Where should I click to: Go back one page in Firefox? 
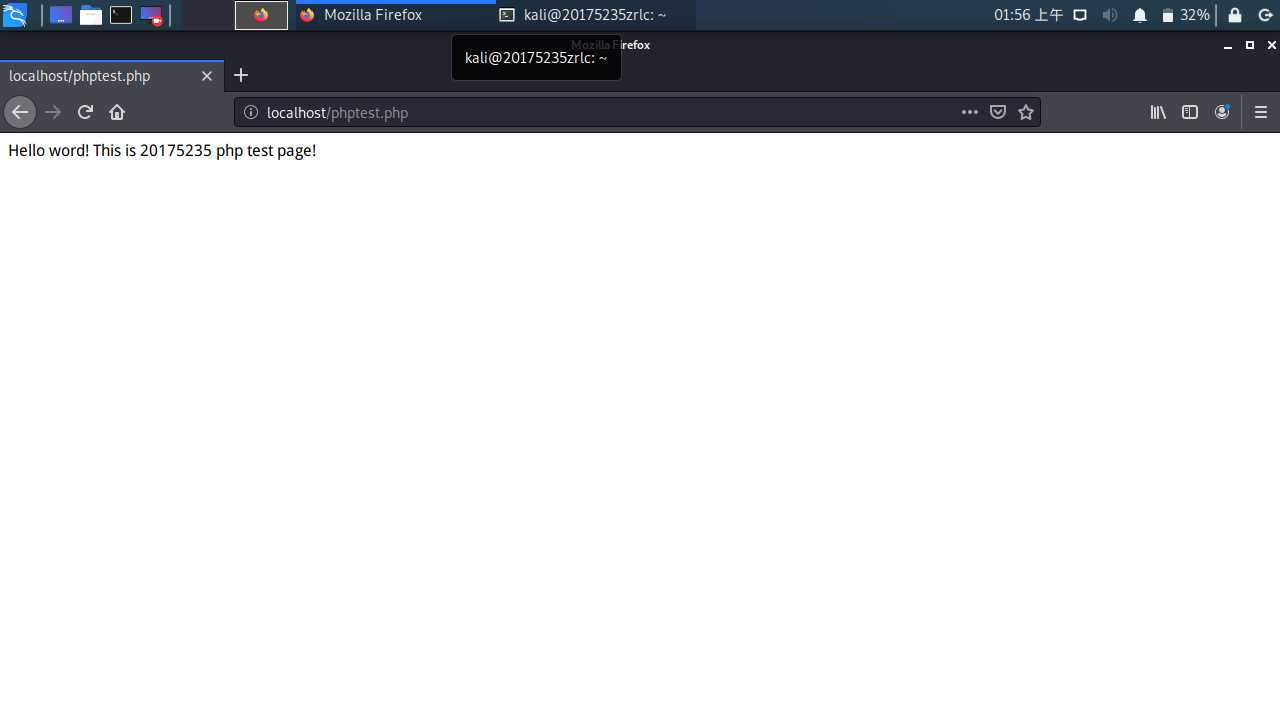(x=19, y=112)
